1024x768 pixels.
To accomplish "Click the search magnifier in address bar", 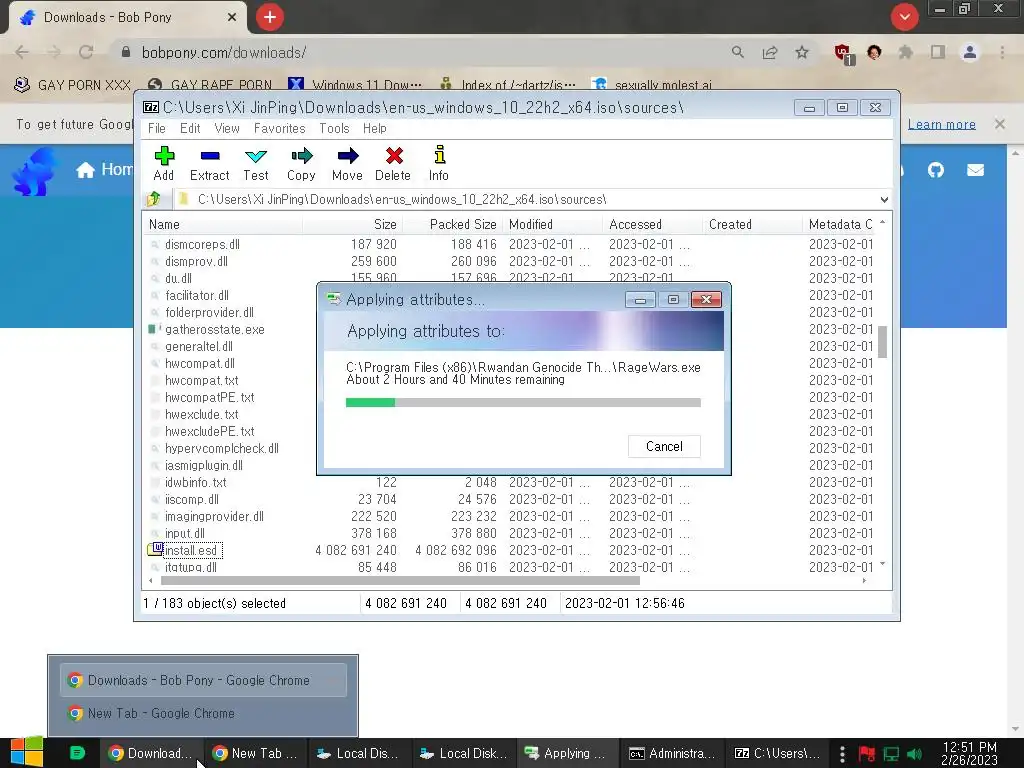I will coord(738,52).
